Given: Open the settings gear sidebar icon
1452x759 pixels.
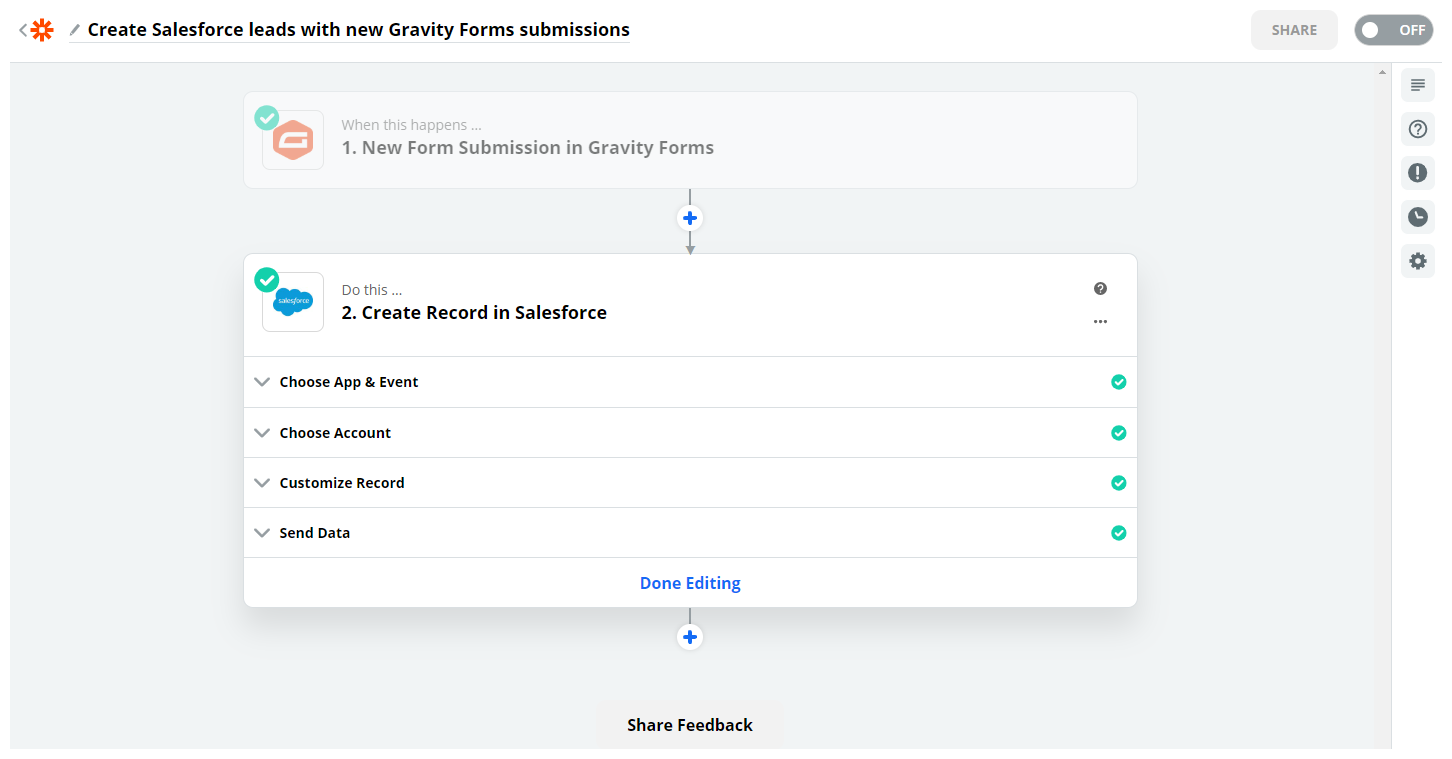Looking at the screenshot, I should pos(1417,261).
